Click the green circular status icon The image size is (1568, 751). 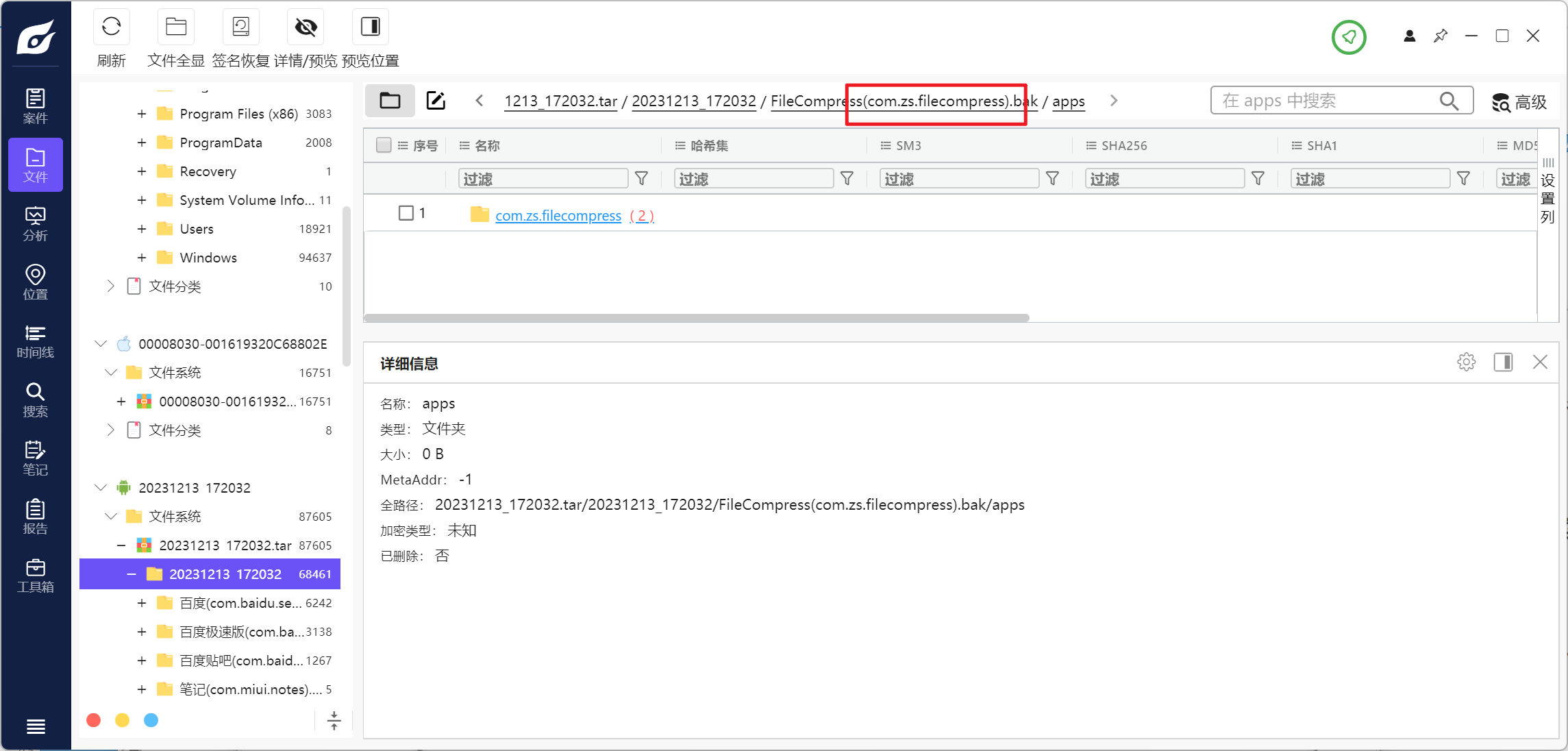(1349, 37)
